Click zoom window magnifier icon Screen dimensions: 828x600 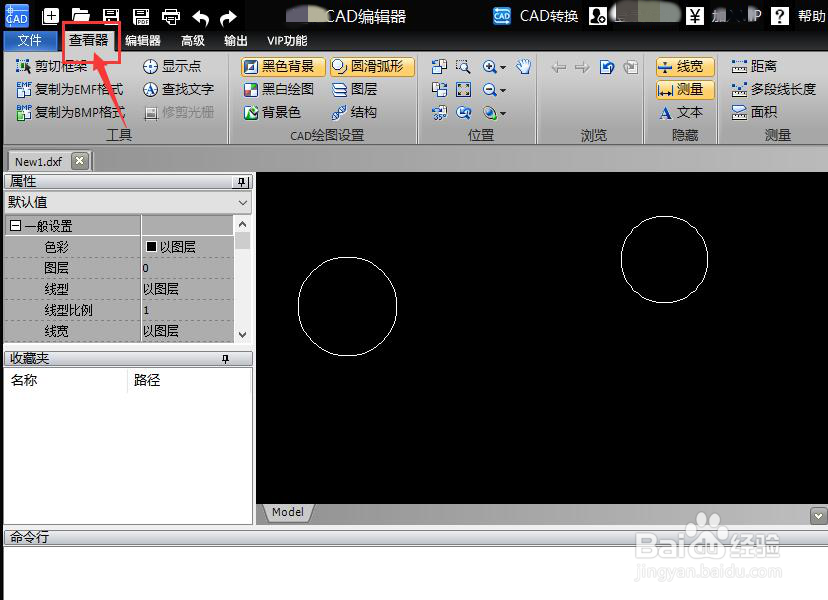point(463,67)
